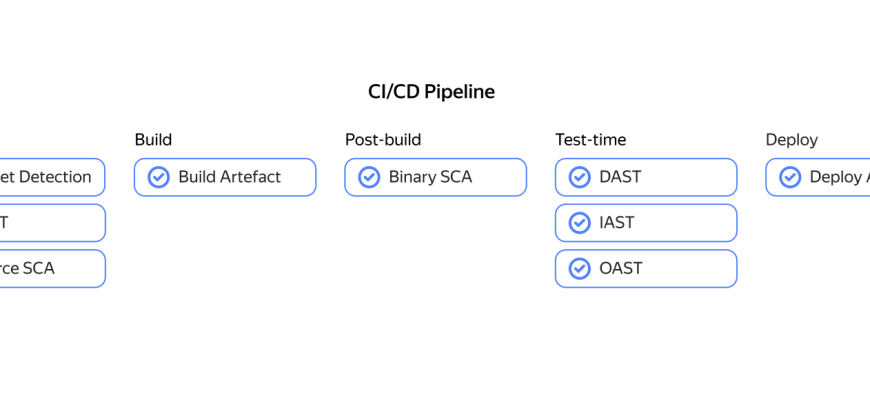Viewport: 870px width, 400px height.
Task: Click the cut-off box ending in T
Action: coord(50,223)
